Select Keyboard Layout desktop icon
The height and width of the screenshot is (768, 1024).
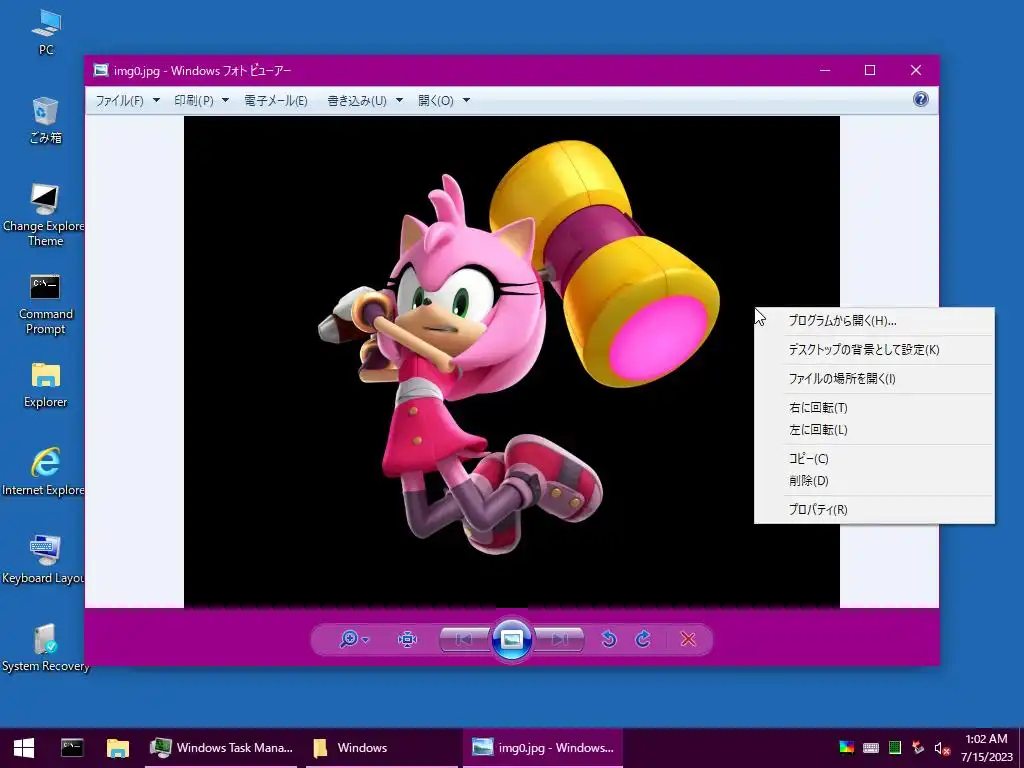click(x=44, y=560)
